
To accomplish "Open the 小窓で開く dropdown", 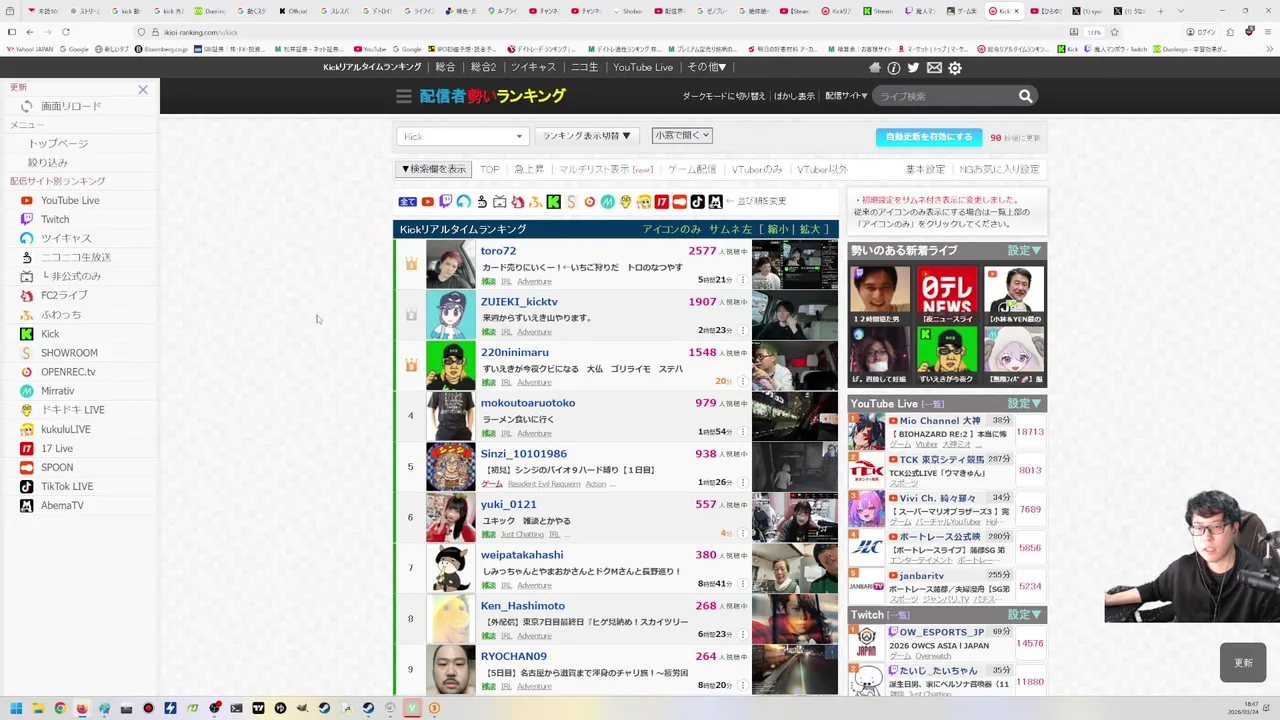I will tap(682, 135).
